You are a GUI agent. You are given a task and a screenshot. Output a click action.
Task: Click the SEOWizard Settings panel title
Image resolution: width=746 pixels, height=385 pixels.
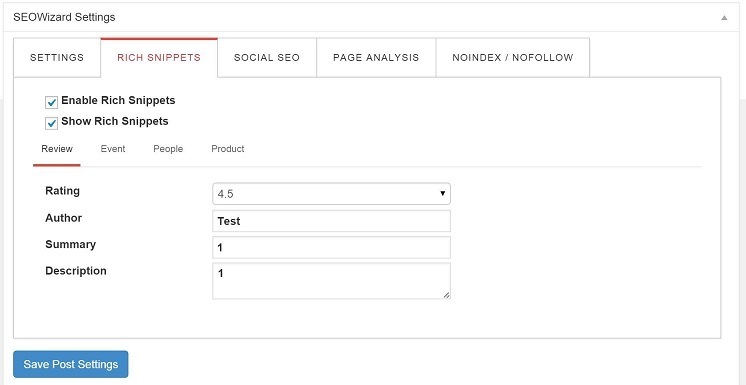(64, 17)
